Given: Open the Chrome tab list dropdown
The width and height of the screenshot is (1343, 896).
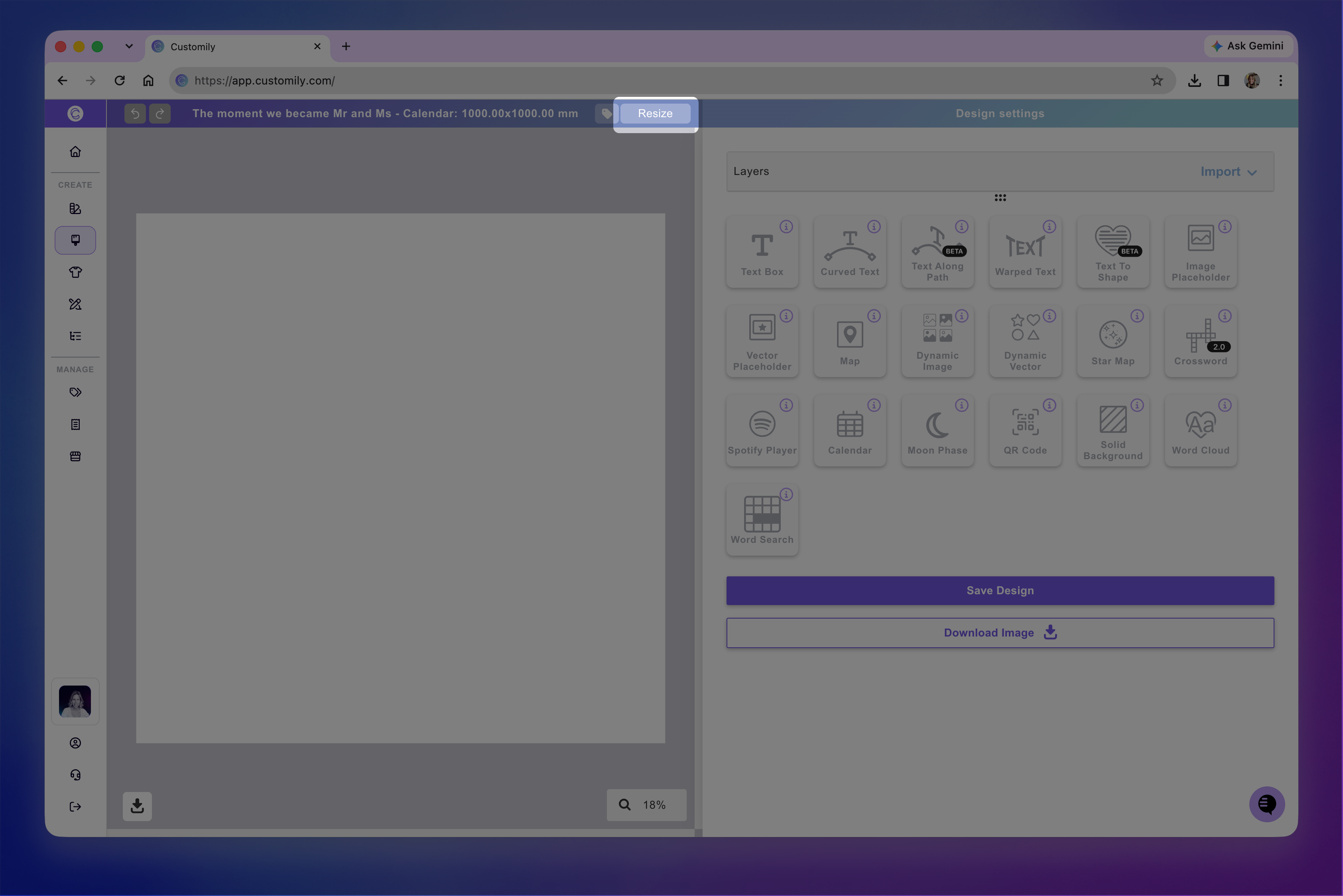Looking at the screenshot, I should click(129, 46).
